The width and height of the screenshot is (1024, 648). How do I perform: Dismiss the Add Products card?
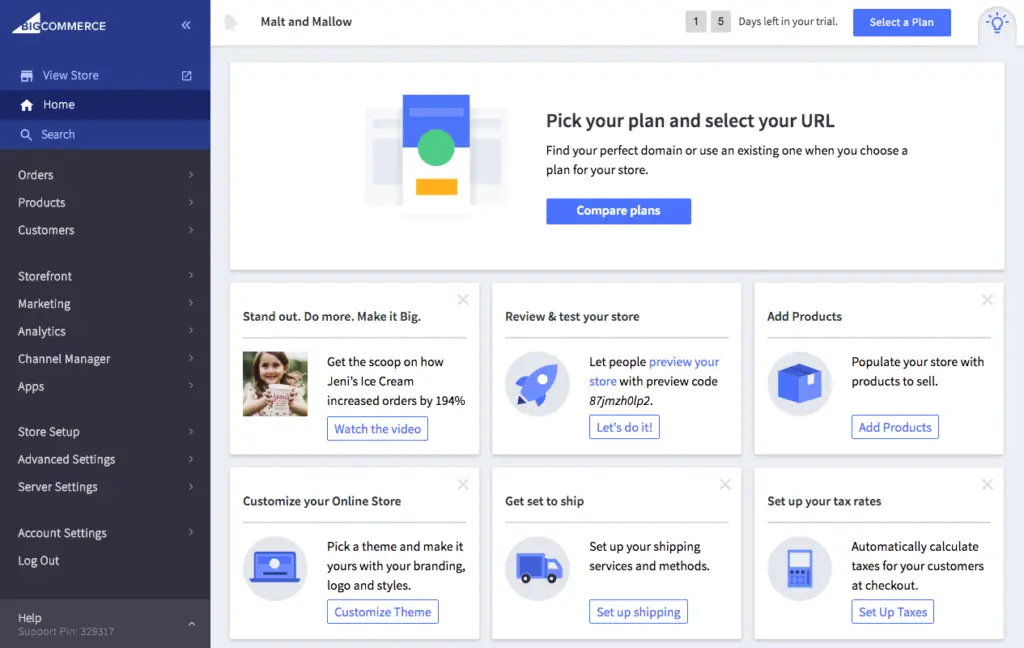987,300
